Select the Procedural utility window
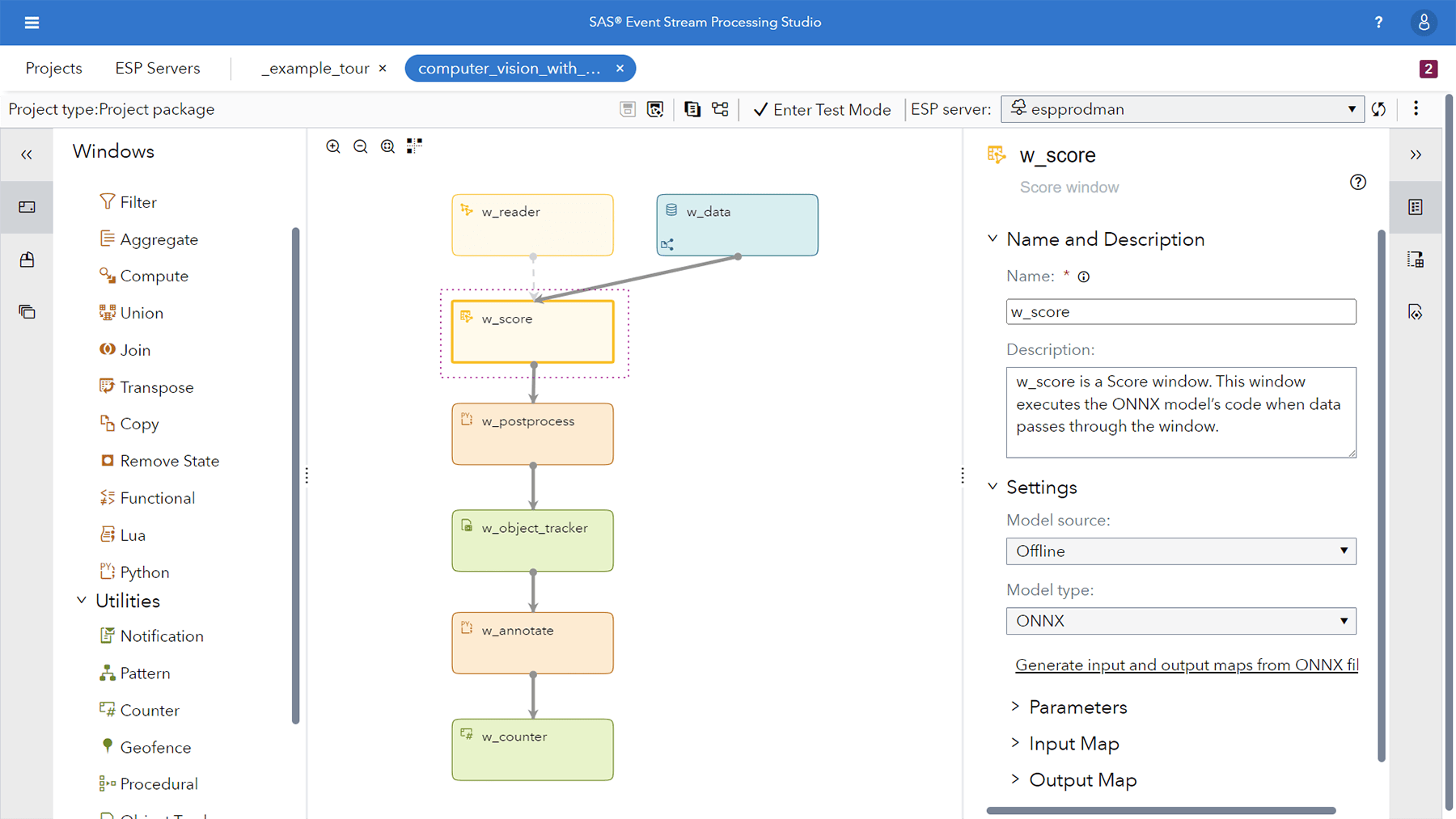Image resolution: width=1456 pixels, height=819 pixels. point(148,784)
